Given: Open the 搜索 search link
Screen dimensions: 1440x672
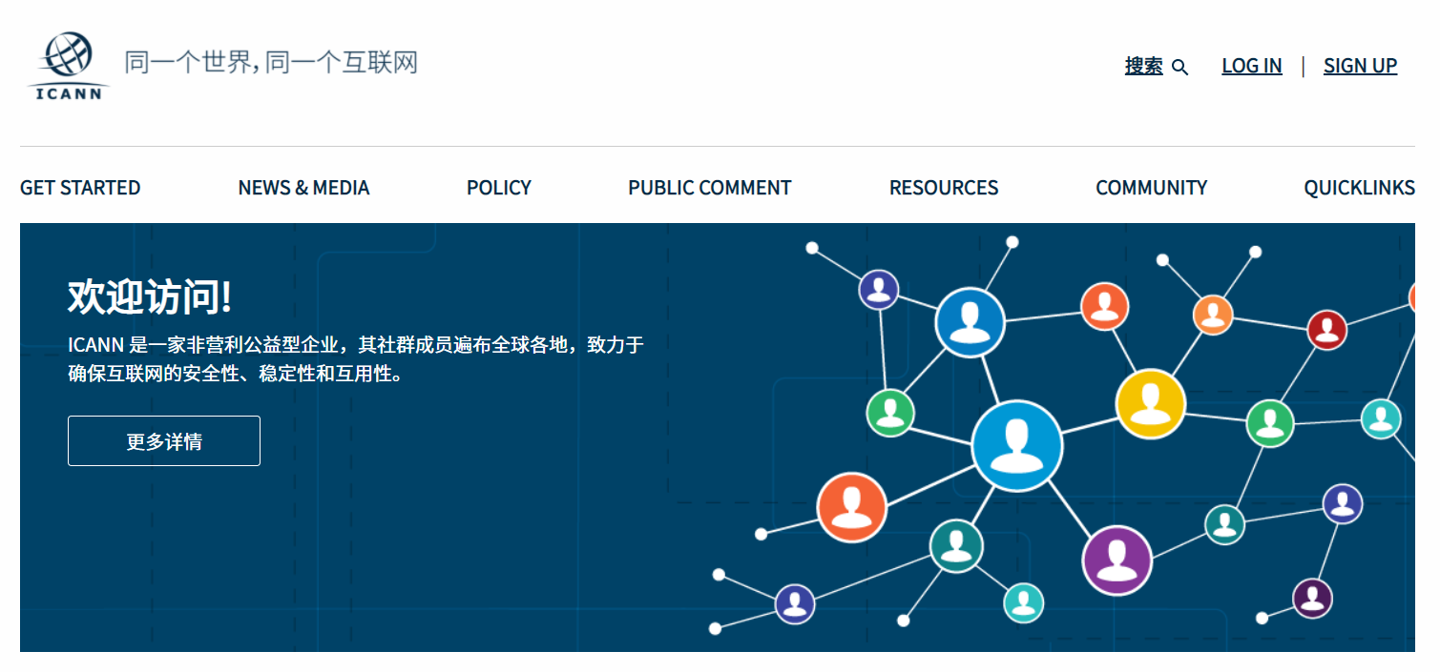Looking at the screenshot, I should pyautogui.click(x=1144, y=66).
